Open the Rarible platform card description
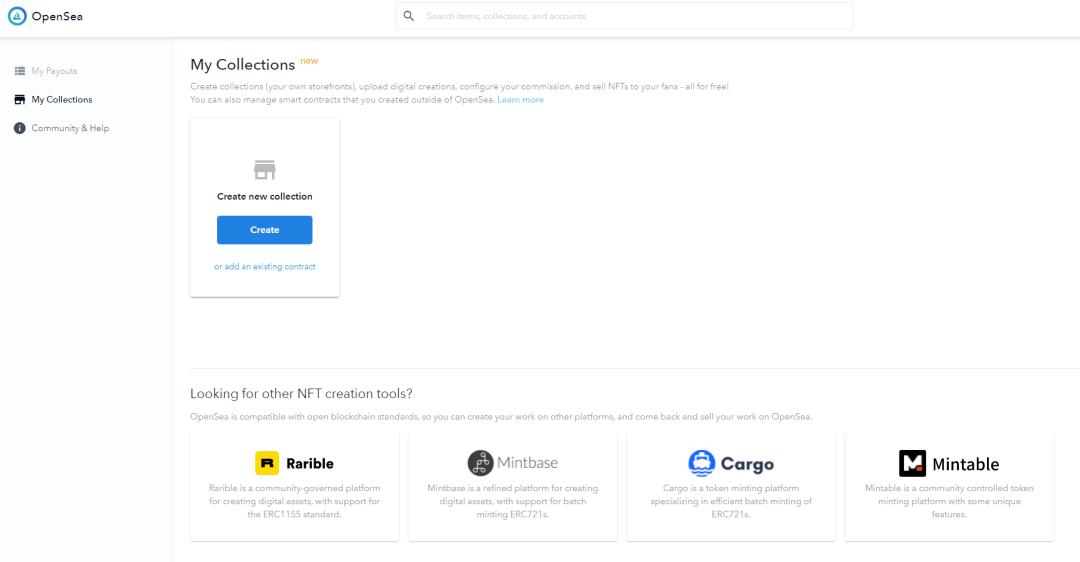The height and width of the screenshot is (562, 1080). [x=294, y=501]
